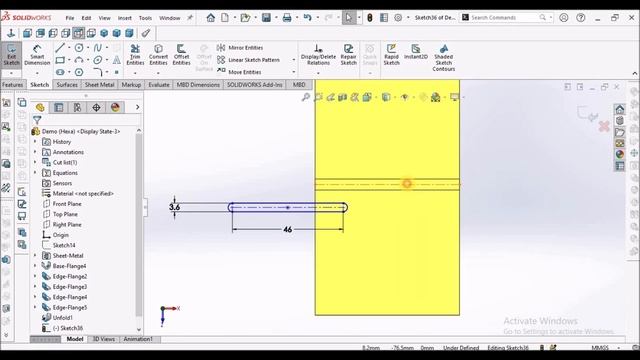Click the Exit Sketch button
The width and height of the screenshot is (640, 360).
[11, 55]
